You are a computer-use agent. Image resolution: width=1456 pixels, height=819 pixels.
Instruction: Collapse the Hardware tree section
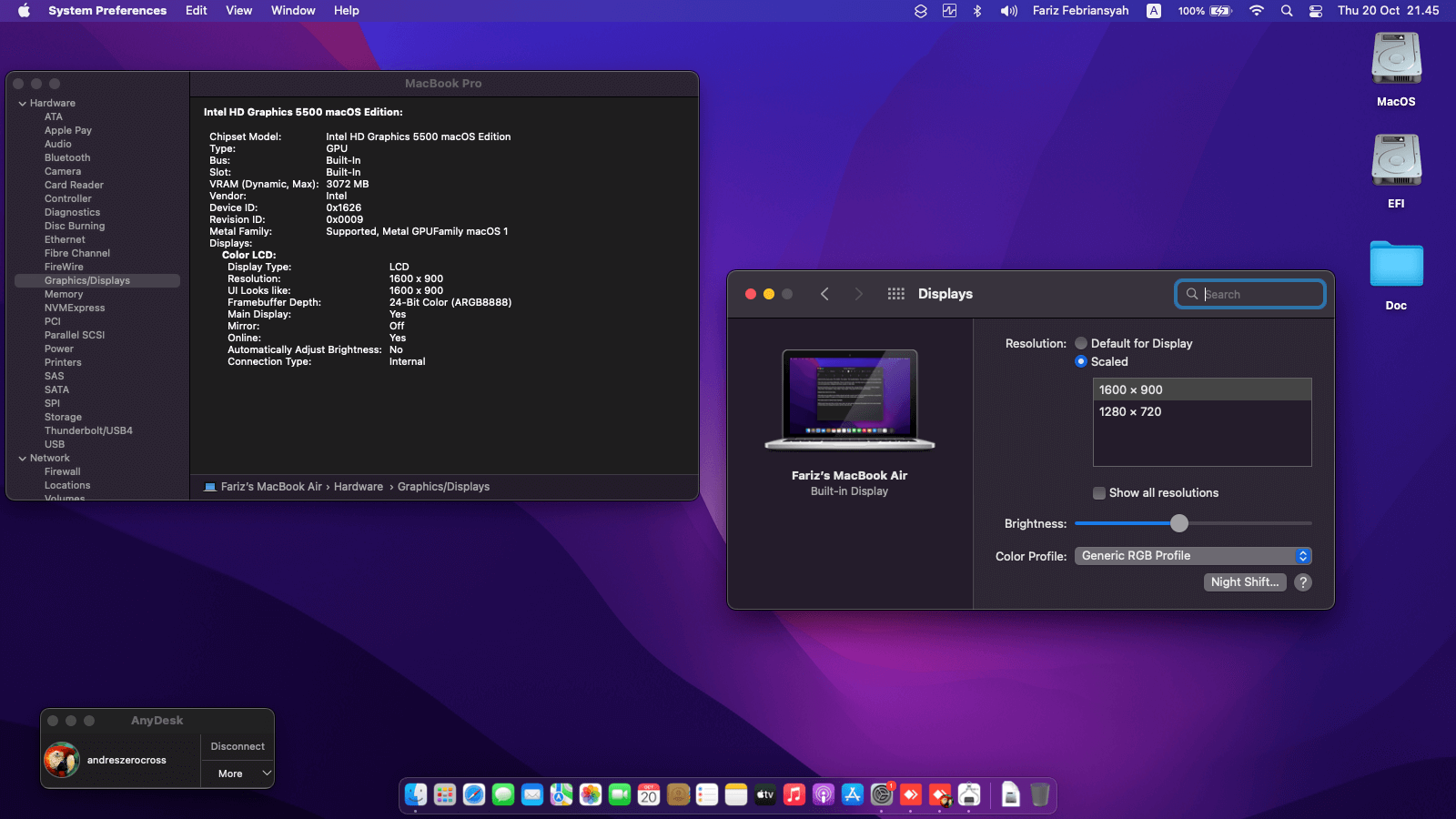pyautogui.click(x=23, y=104)
